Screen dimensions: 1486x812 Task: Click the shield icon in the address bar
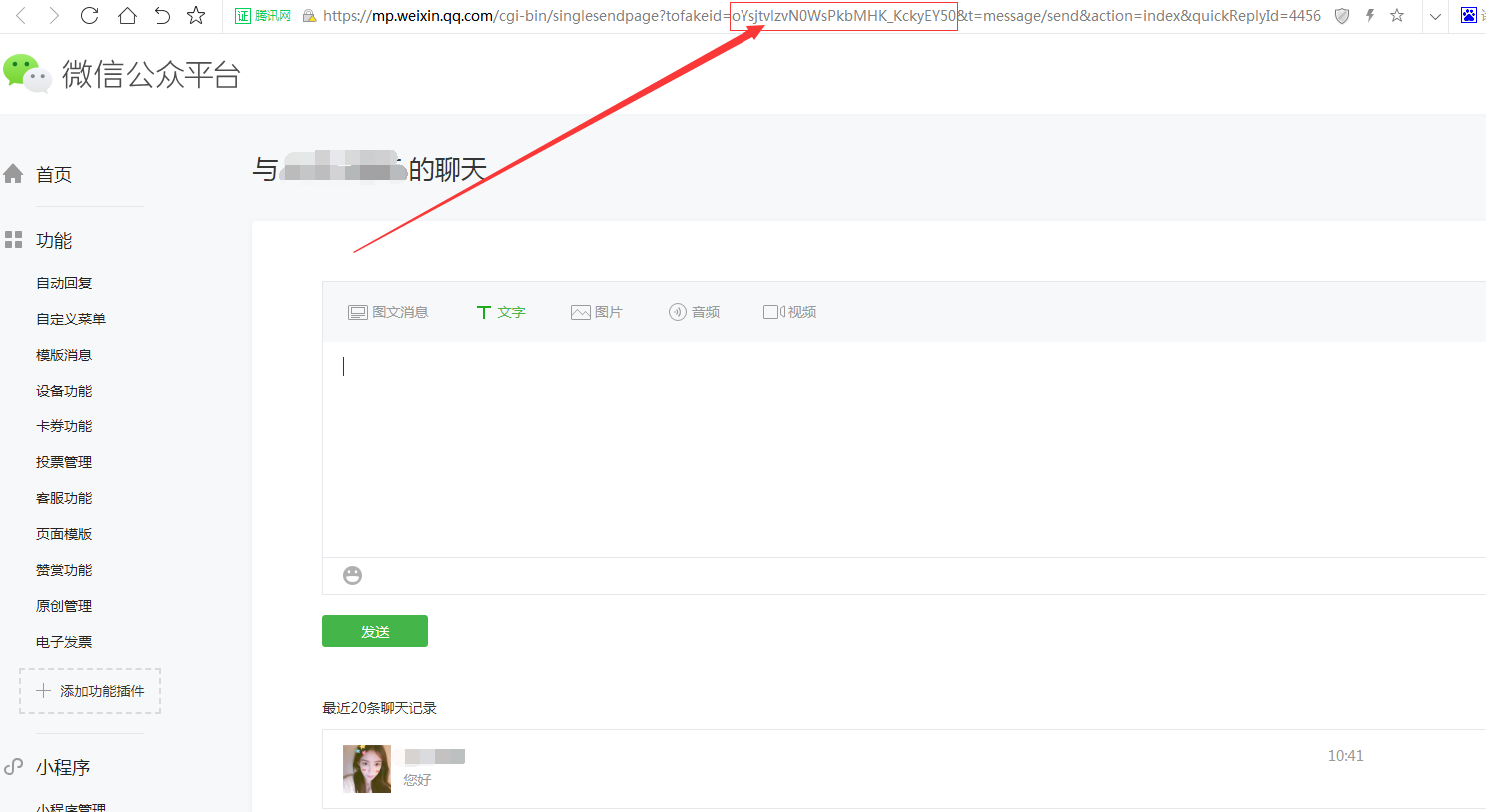click(1342, 16)
